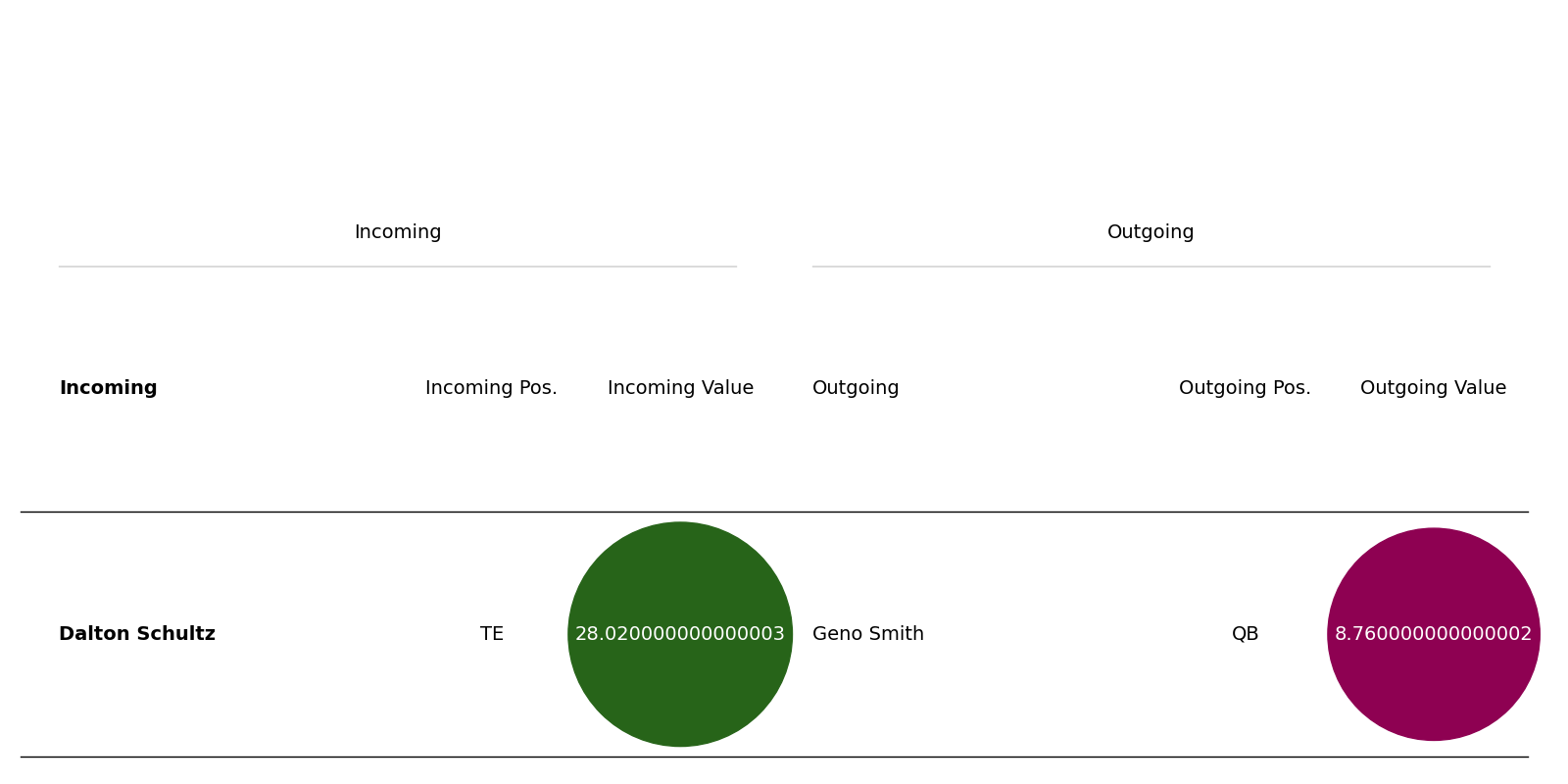Screen dimensions: 1568x784
Task: Click the bottom border line of the table
Action: click(774, 757)
